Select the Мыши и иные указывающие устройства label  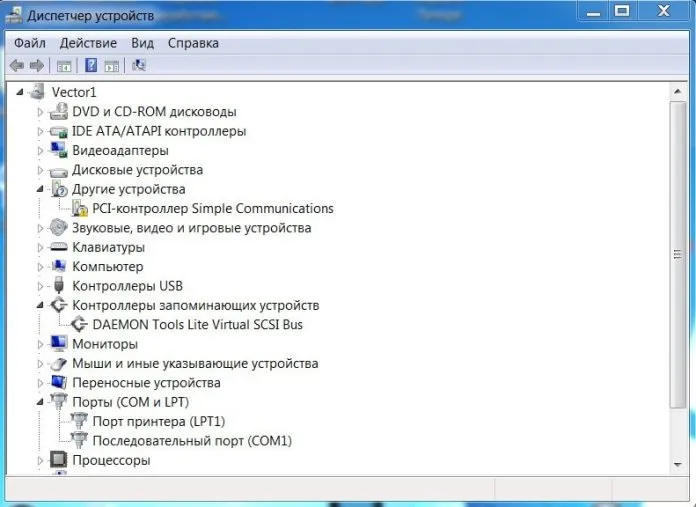(x=195, y=364)
